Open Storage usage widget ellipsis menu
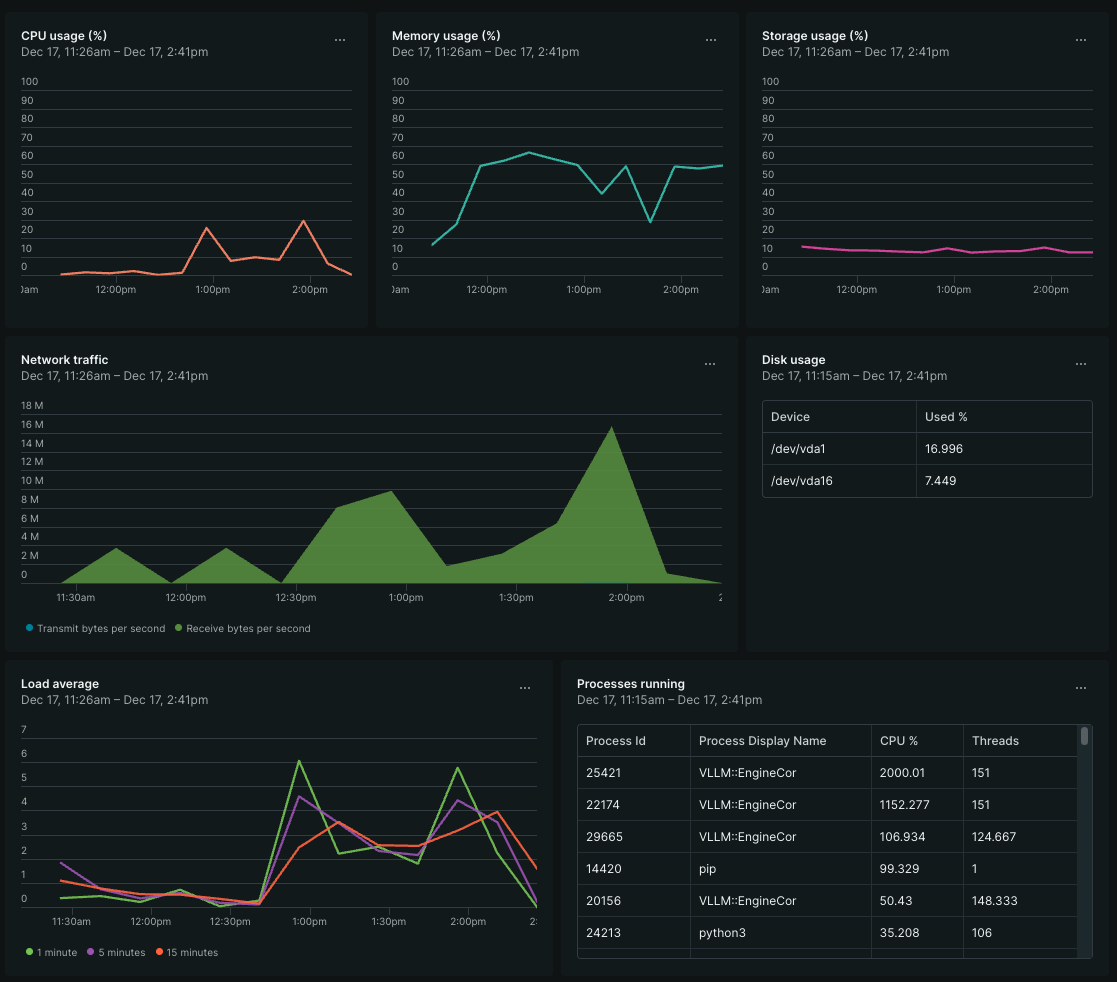Screen dimensions: 1117x982 coord(1081,40)
